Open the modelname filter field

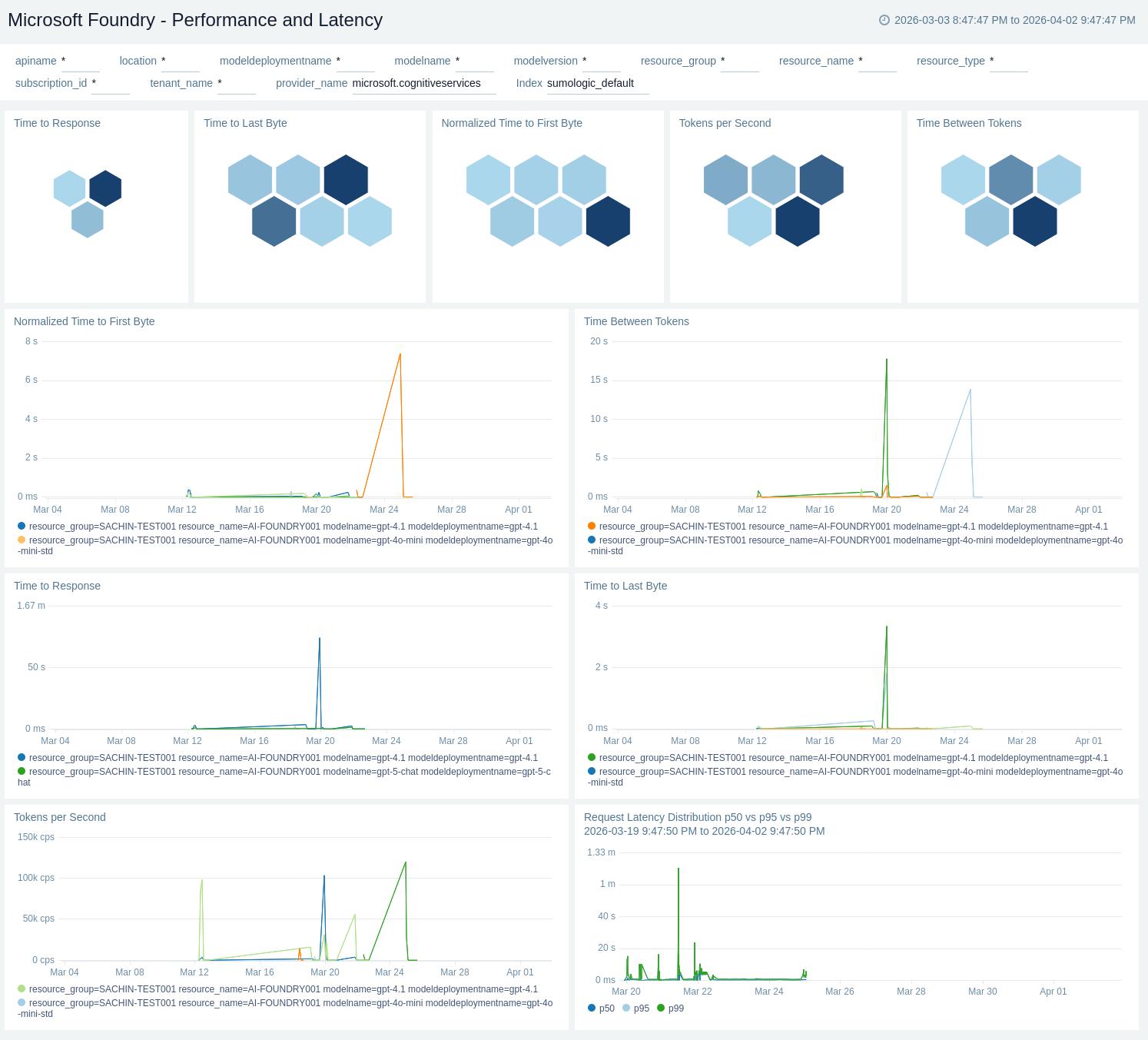(x=474, y=61)
